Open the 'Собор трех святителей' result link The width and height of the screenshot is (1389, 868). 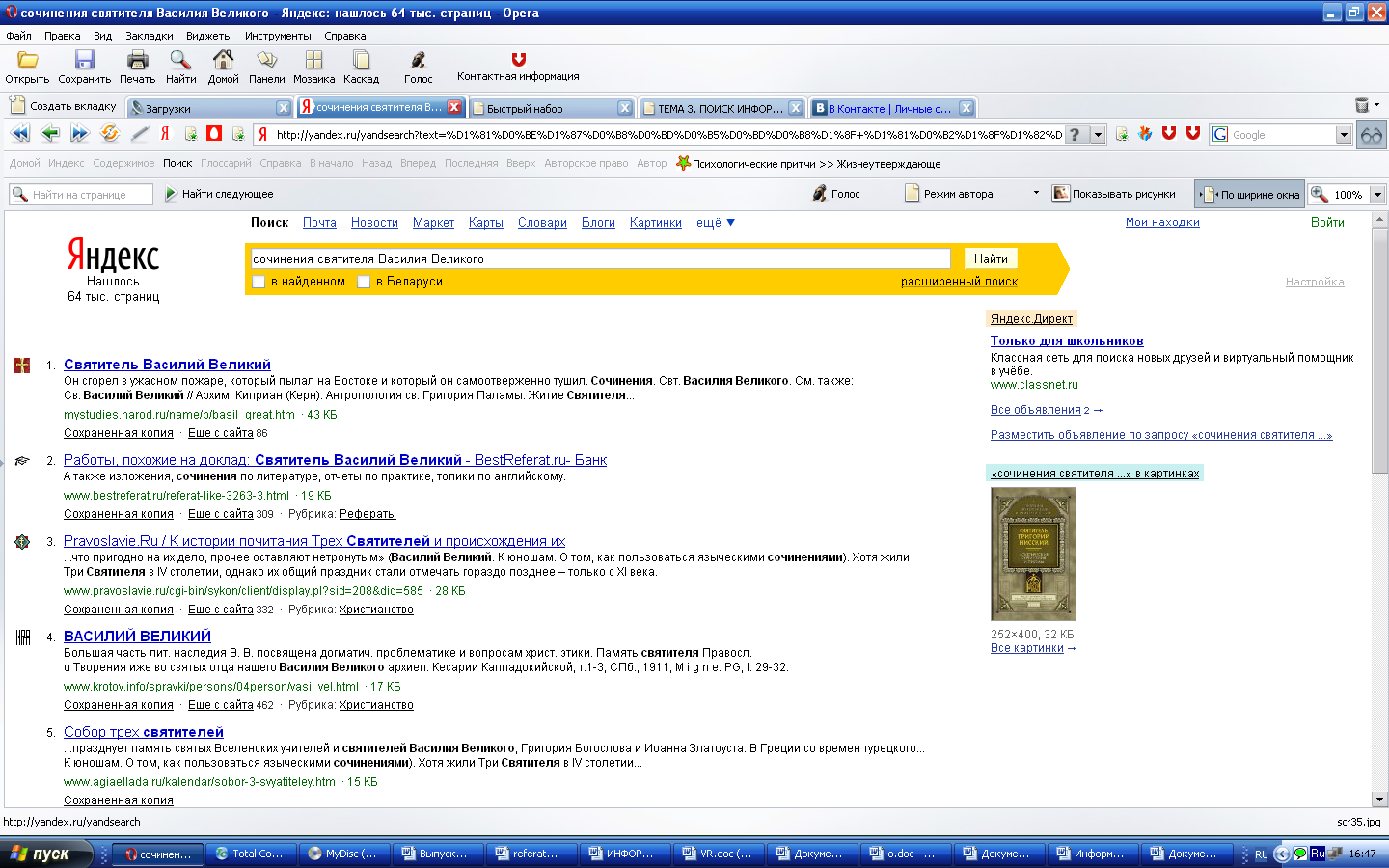tap(144, 732)
